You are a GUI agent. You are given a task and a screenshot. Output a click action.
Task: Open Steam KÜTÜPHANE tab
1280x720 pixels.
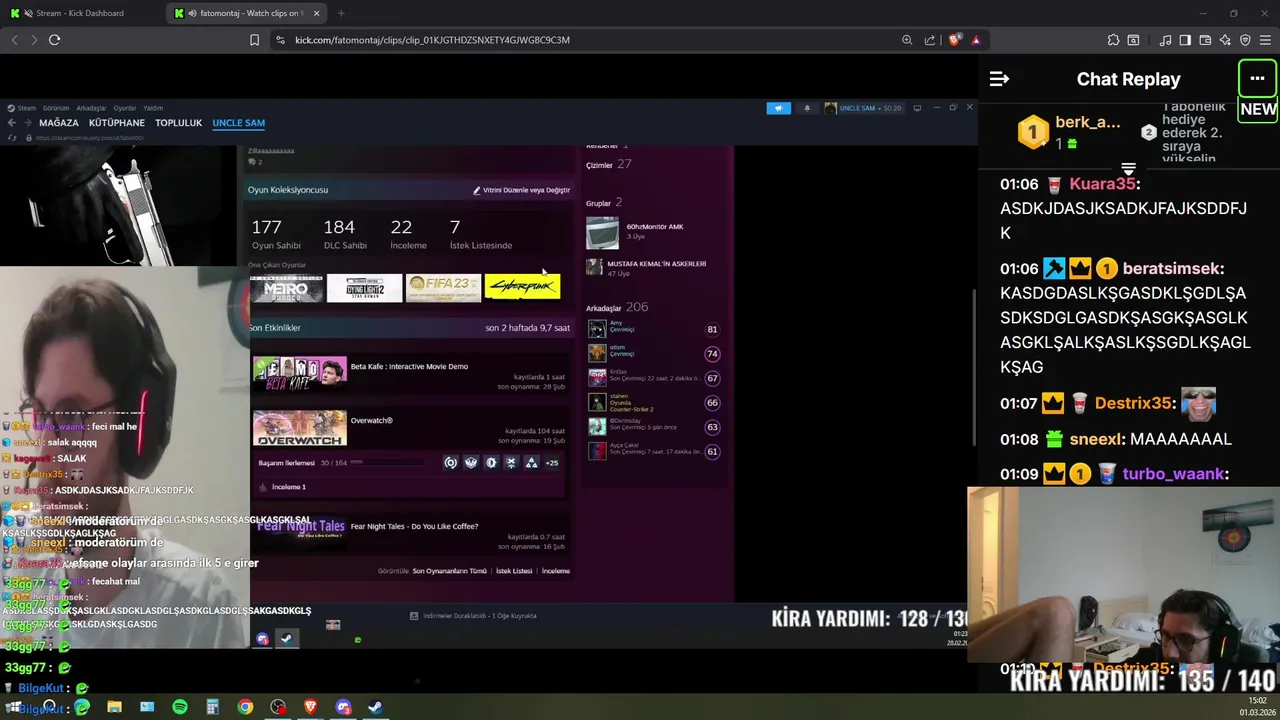[x=117, y=123]
